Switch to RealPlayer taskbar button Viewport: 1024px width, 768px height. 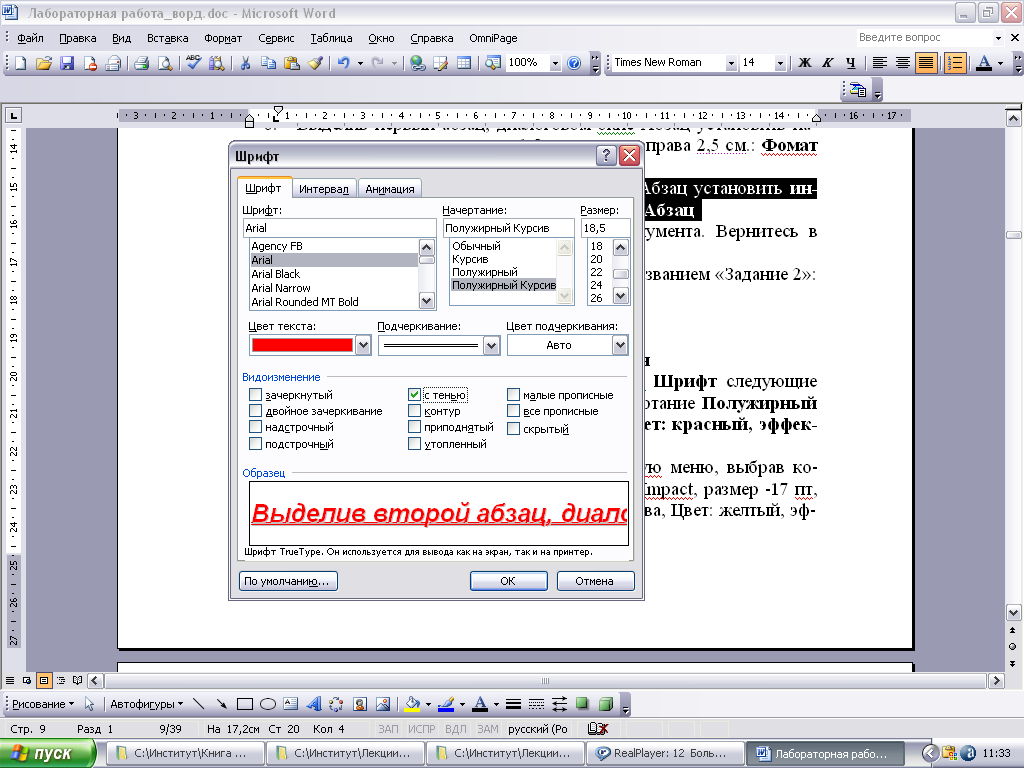click(x=665, y=754)
